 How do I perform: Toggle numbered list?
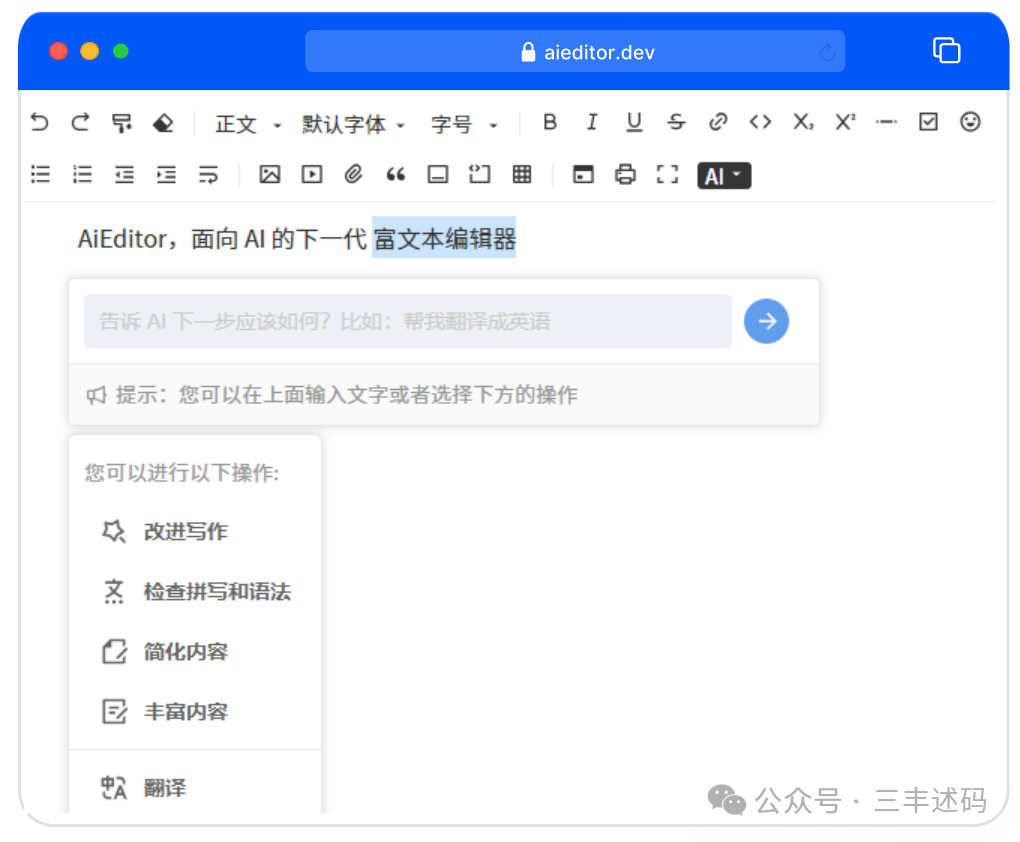(x=82, y=174)
